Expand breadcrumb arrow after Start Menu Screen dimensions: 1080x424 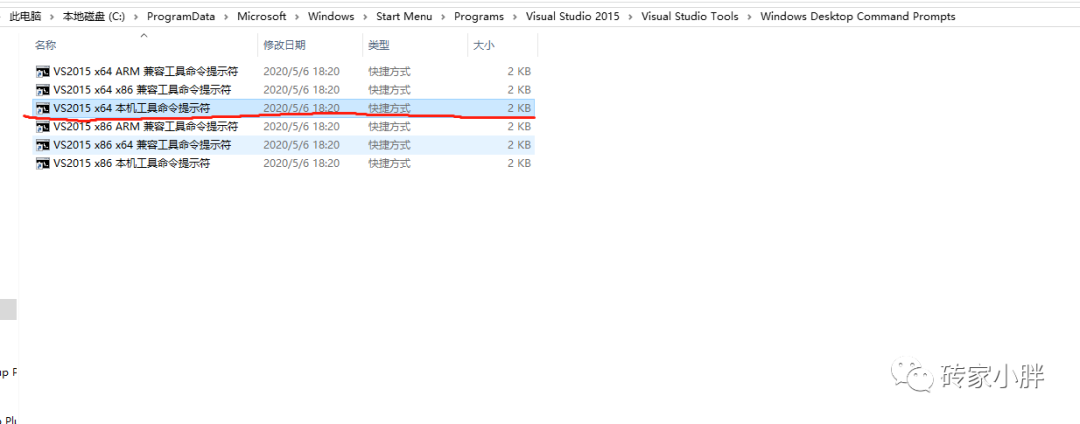(444, 16)
